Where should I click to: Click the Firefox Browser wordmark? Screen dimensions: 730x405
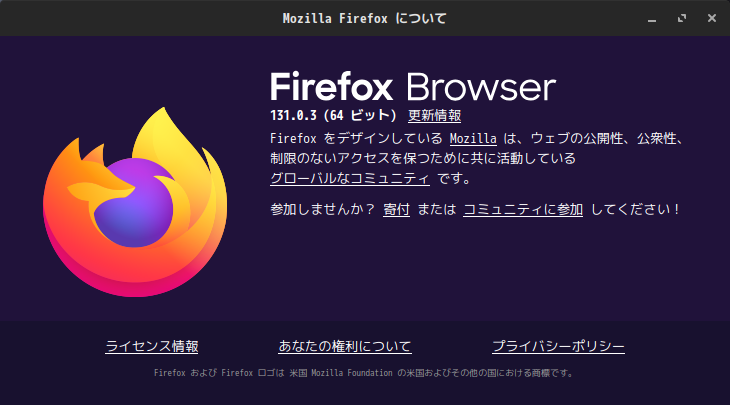click(413, 87)
